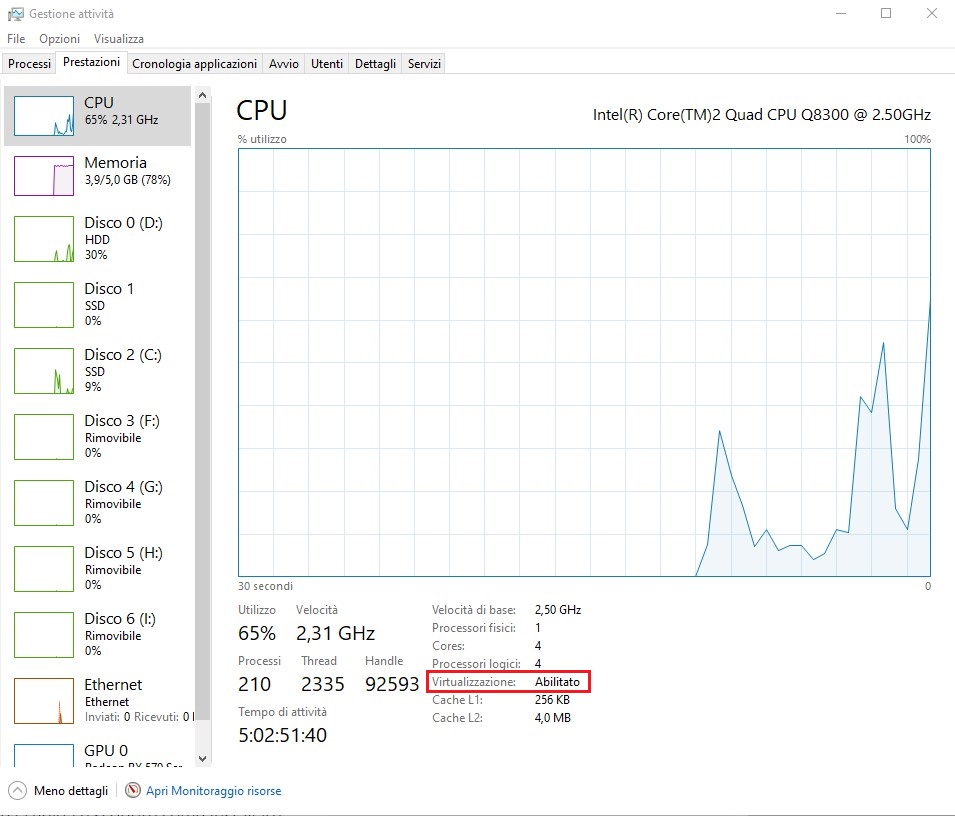Image resolution: width=955 pixels, height=816 pixels.
Task: Click the '30 secondi' graph label
Action: (265, 586)
